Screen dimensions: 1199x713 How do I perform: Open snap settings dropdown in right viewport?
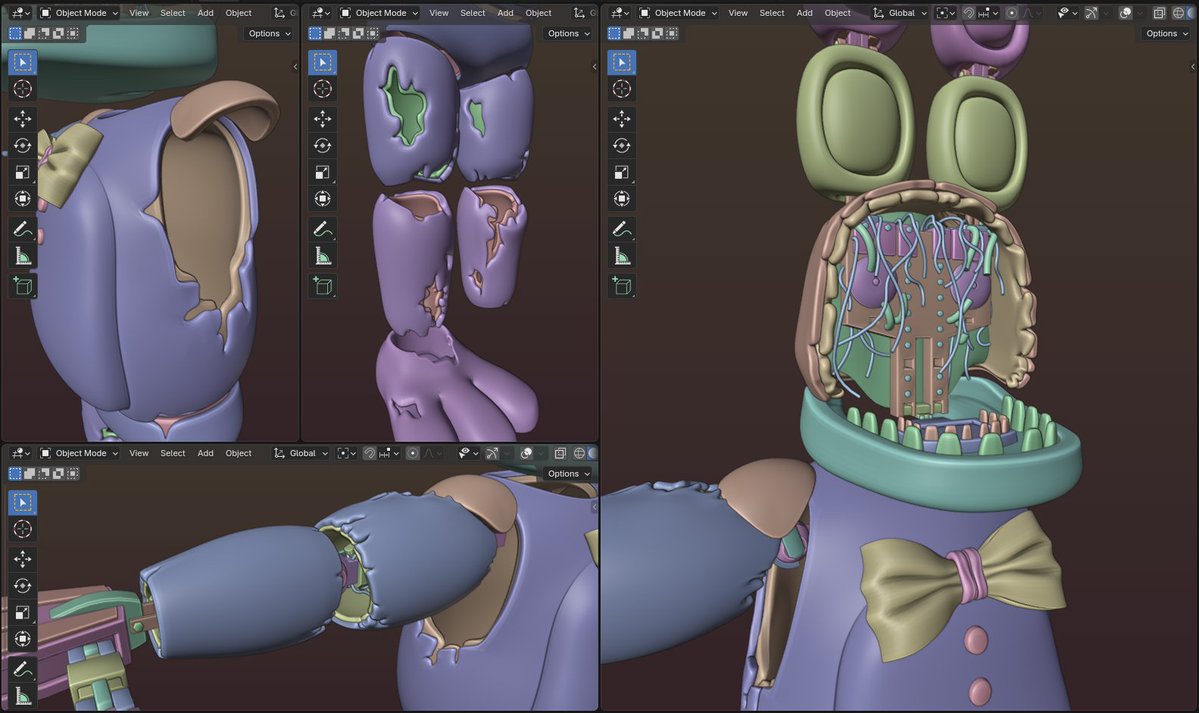pos(989,13)
